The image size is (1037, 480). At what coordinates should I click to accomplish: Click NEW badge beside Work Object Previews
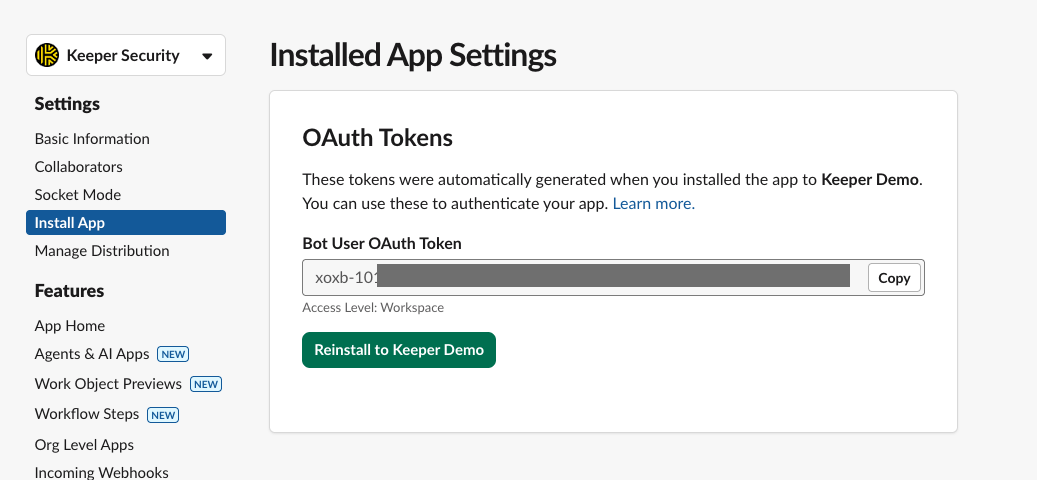pyautogui.click(x=206, y=384)
